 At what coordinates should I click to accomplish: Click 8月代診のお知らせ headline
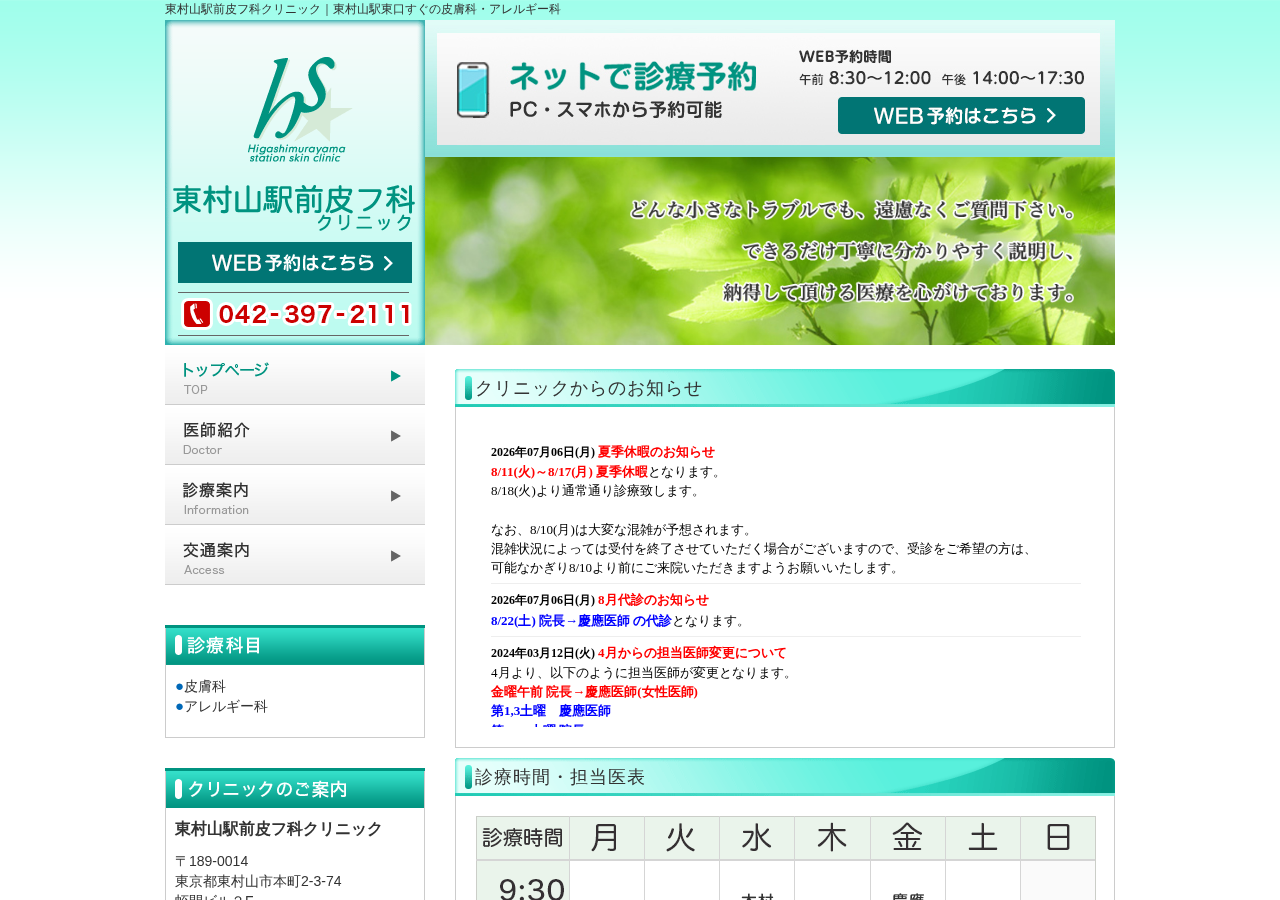tap(653, 600)
